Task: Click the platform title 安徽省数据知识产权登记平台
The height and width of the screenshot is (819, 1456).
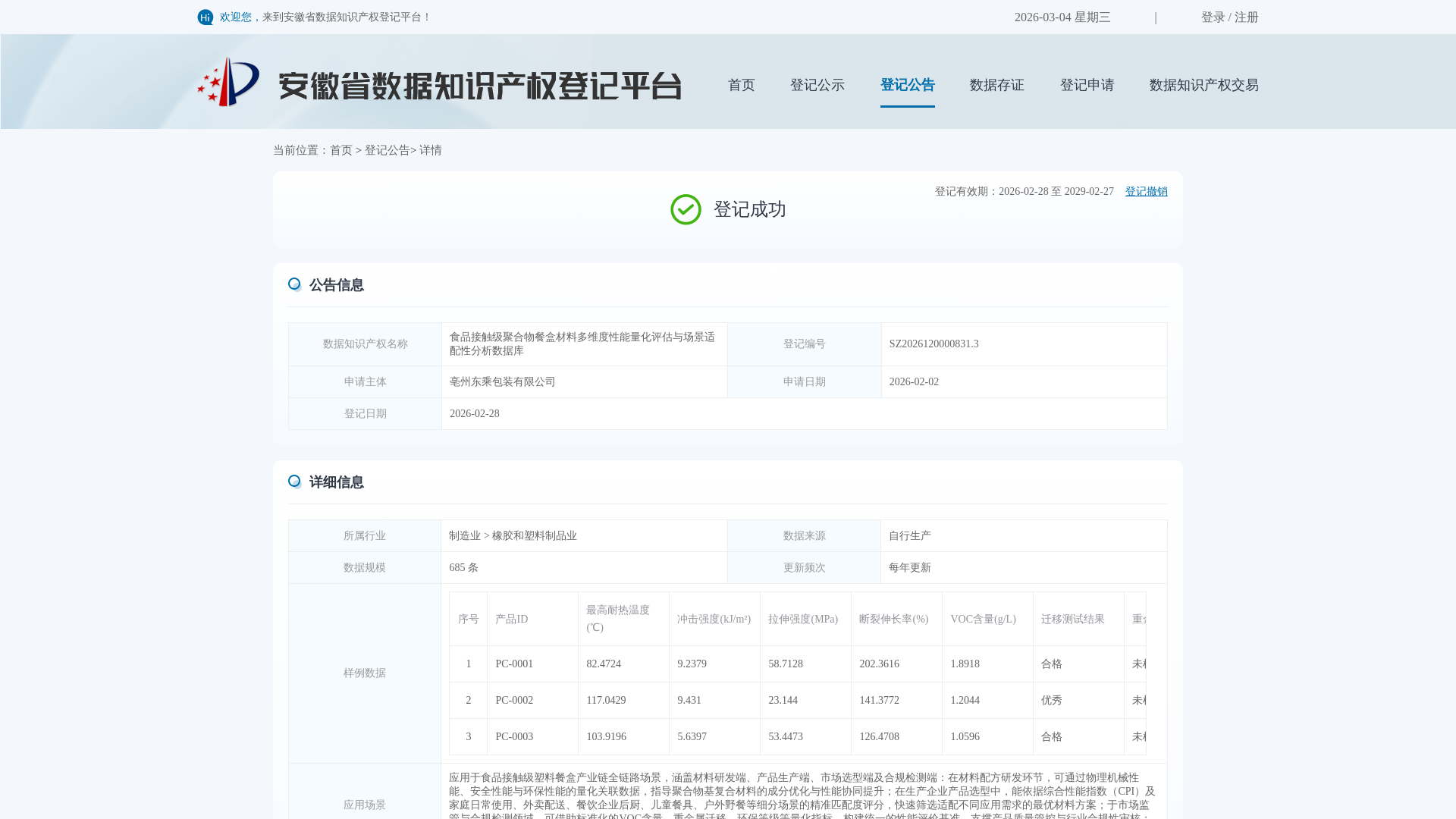Action: point(480,86)
